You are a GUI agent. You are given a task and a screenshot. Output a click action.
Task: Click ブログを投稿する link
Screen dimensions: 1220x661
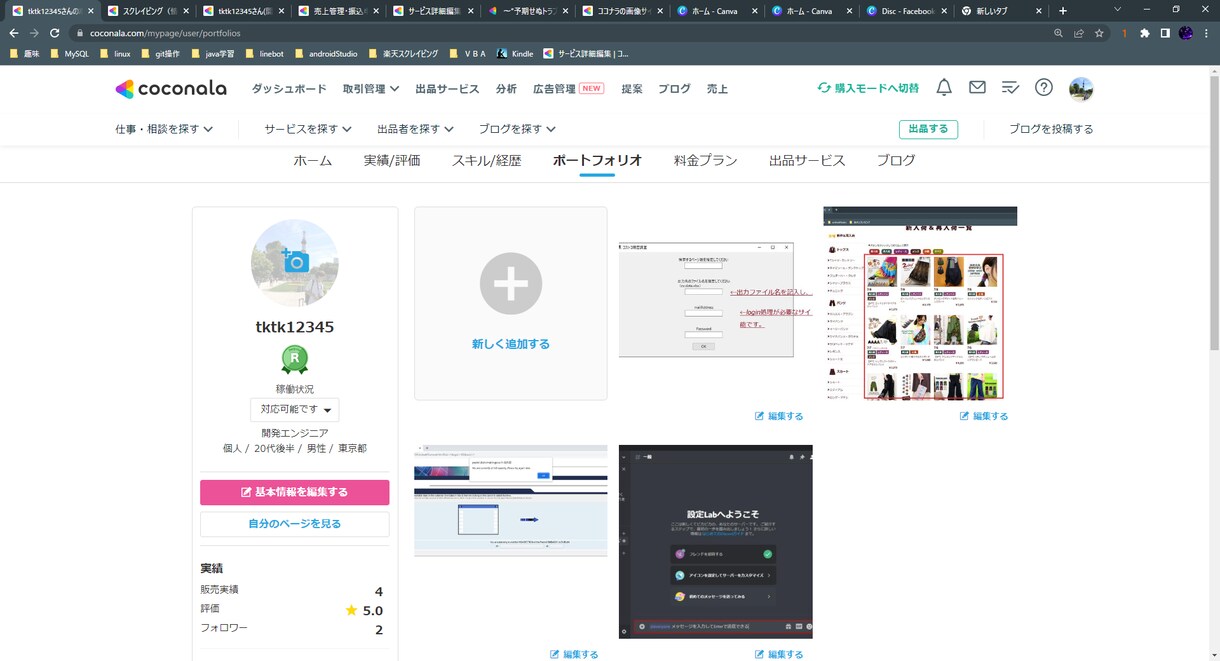click(x=1051, y=129)
